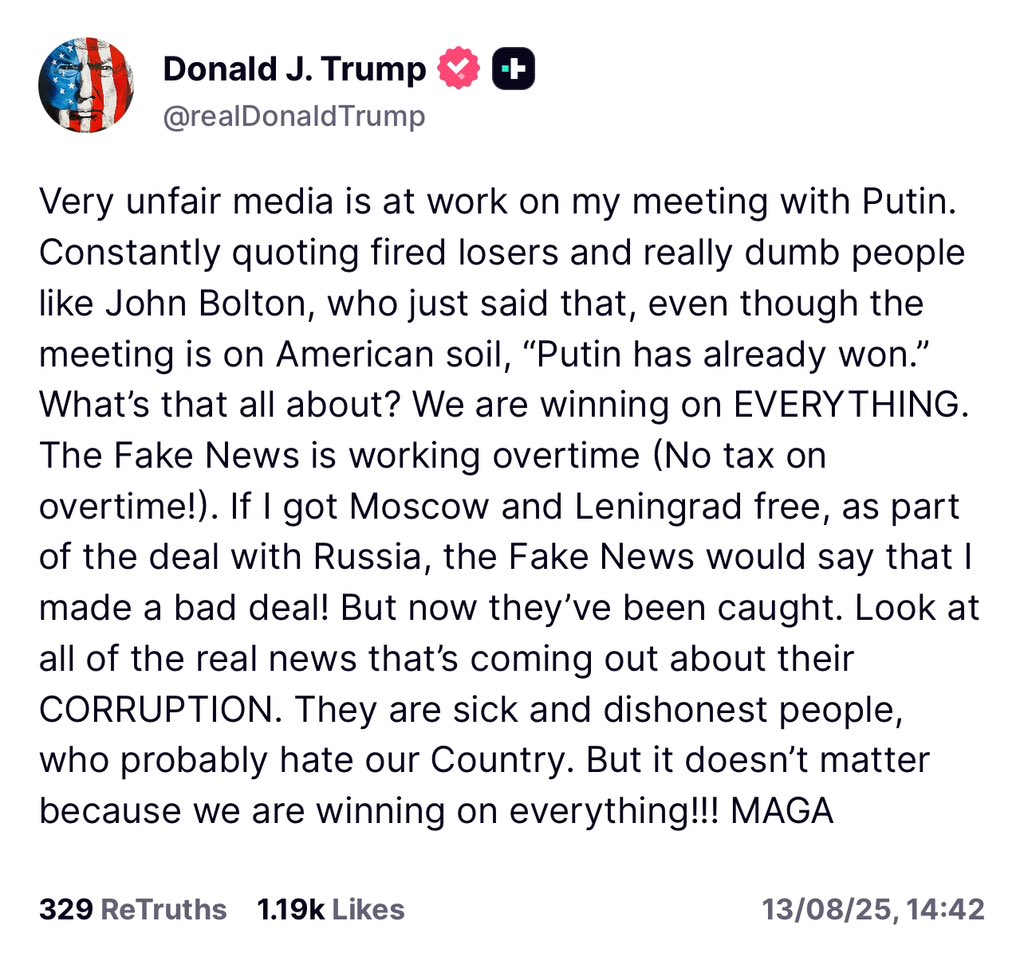Screen dimensions: 1024x968
Task: Click the 13/08/25 post date
Action: click(828, 910)
